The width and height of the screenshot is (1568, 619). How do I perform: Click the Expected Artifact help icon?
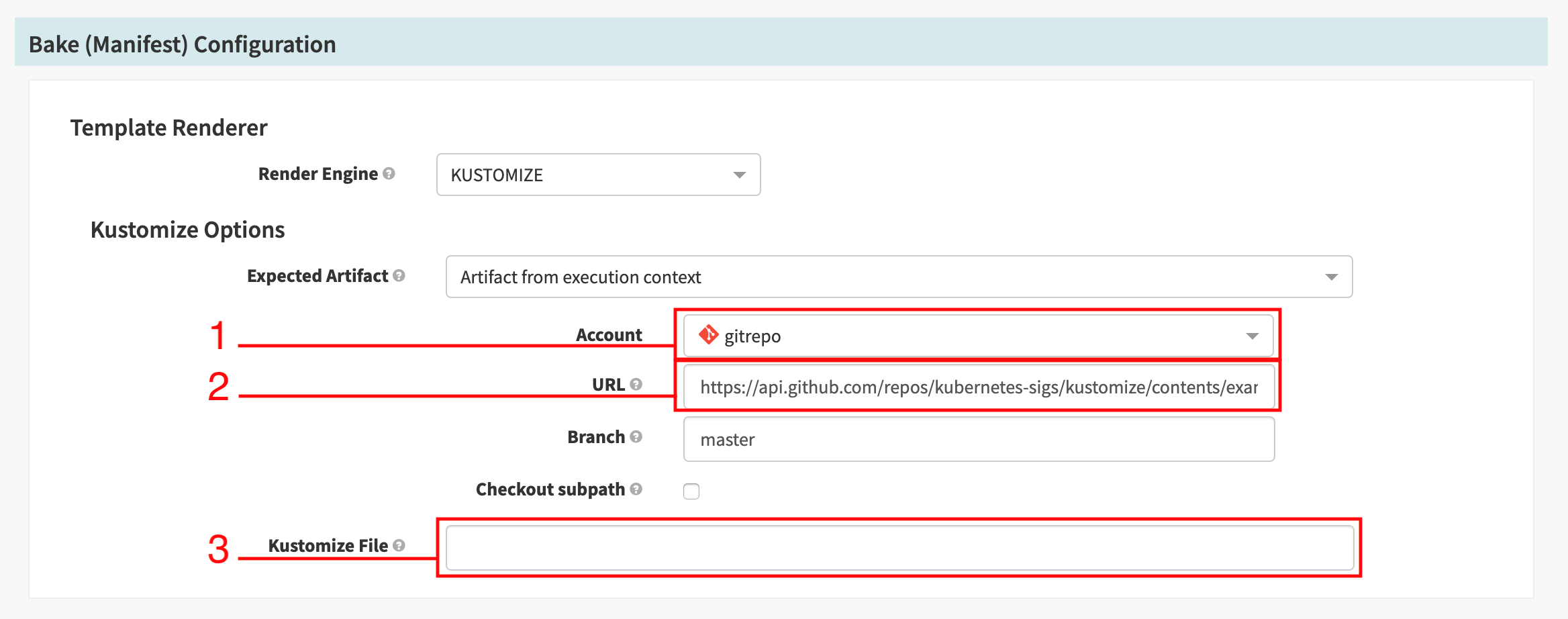tap(399, 276)
